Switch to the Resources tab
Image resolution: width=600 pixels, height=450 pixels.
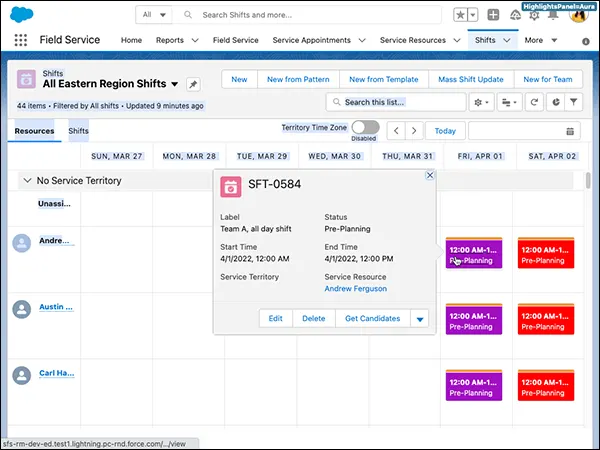click(x=34, y=131)
